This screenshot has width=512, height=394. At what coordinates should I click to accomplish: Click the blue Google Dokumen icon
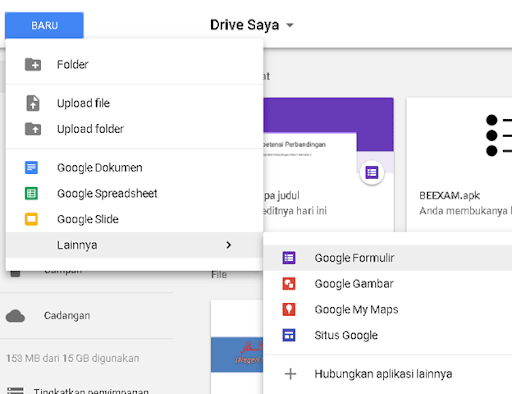click(x=31, y=167)
